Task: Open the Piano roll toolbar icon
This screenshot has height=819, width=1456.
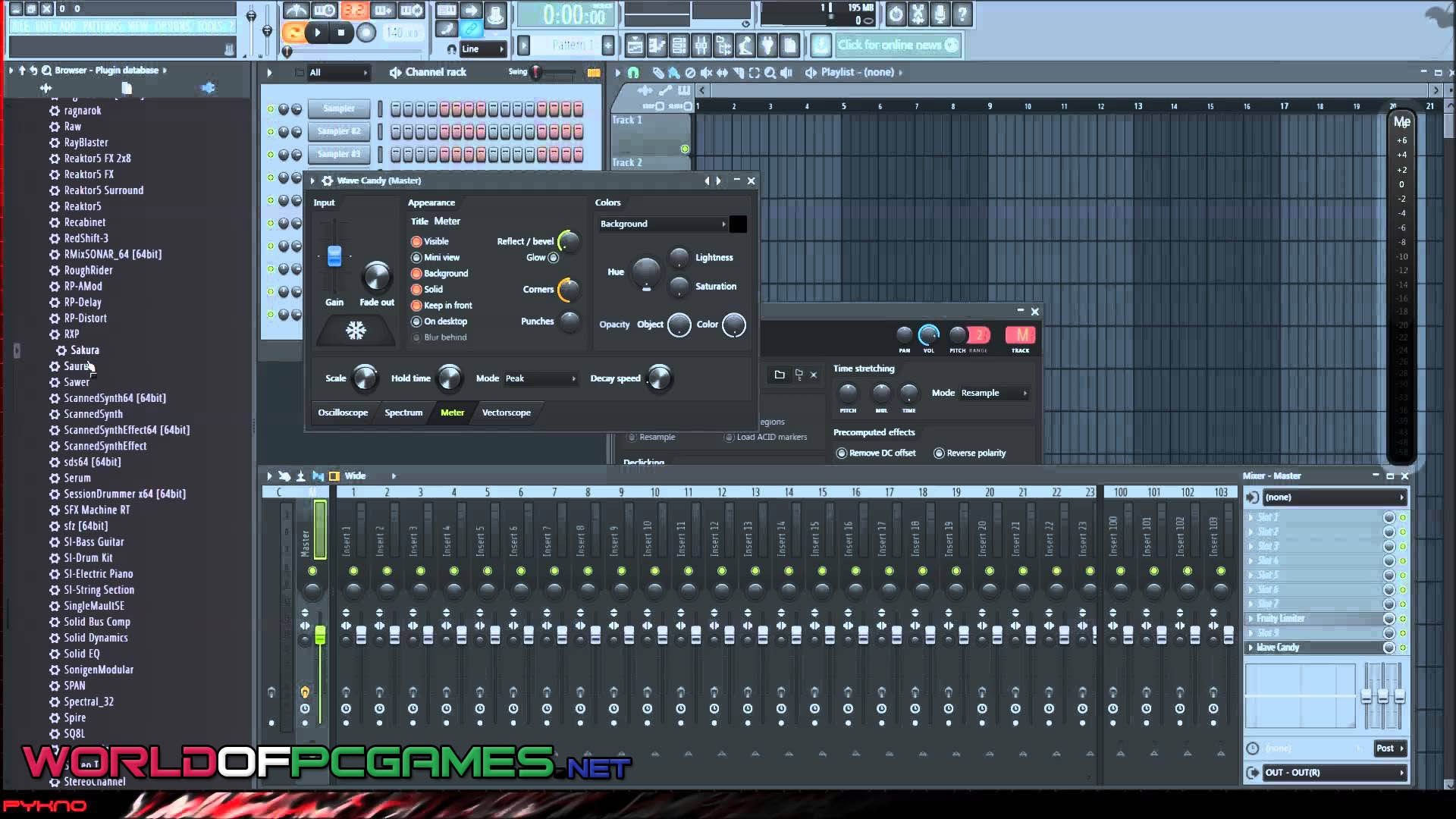Action: [657, 45]
